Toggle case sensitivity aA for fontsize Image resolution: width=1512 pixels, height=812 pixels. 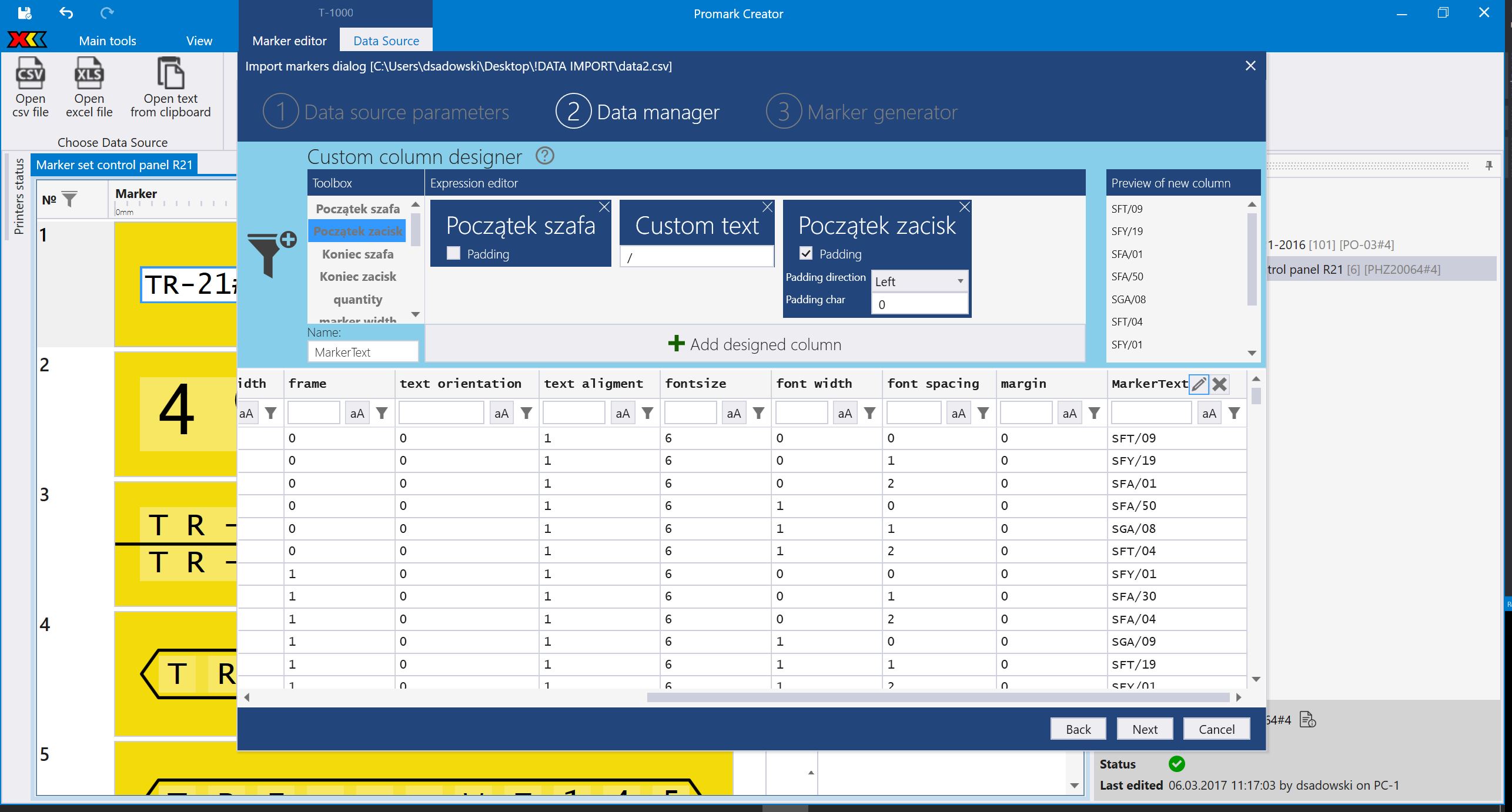(734, 414)
